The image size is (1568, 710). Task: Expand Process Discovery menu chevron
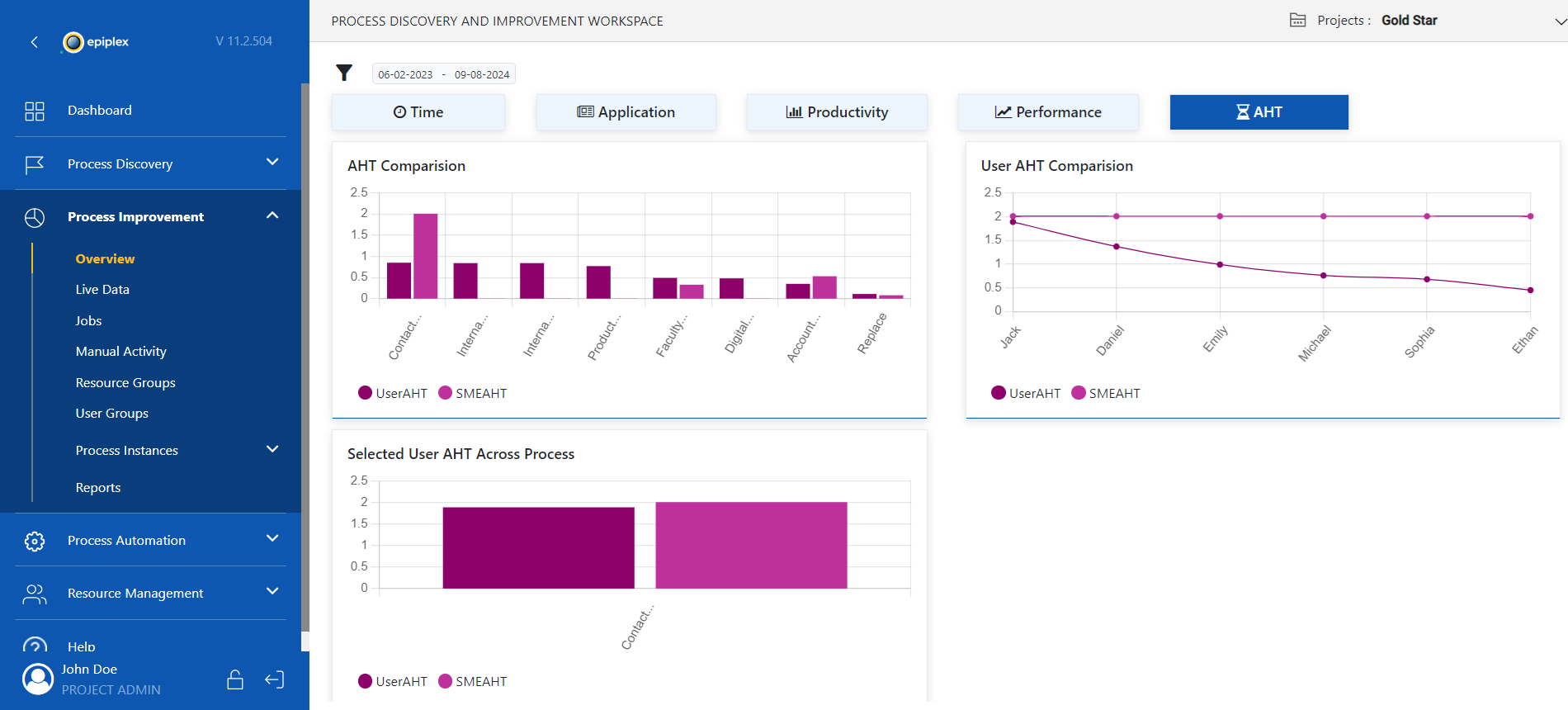(272, 163)
